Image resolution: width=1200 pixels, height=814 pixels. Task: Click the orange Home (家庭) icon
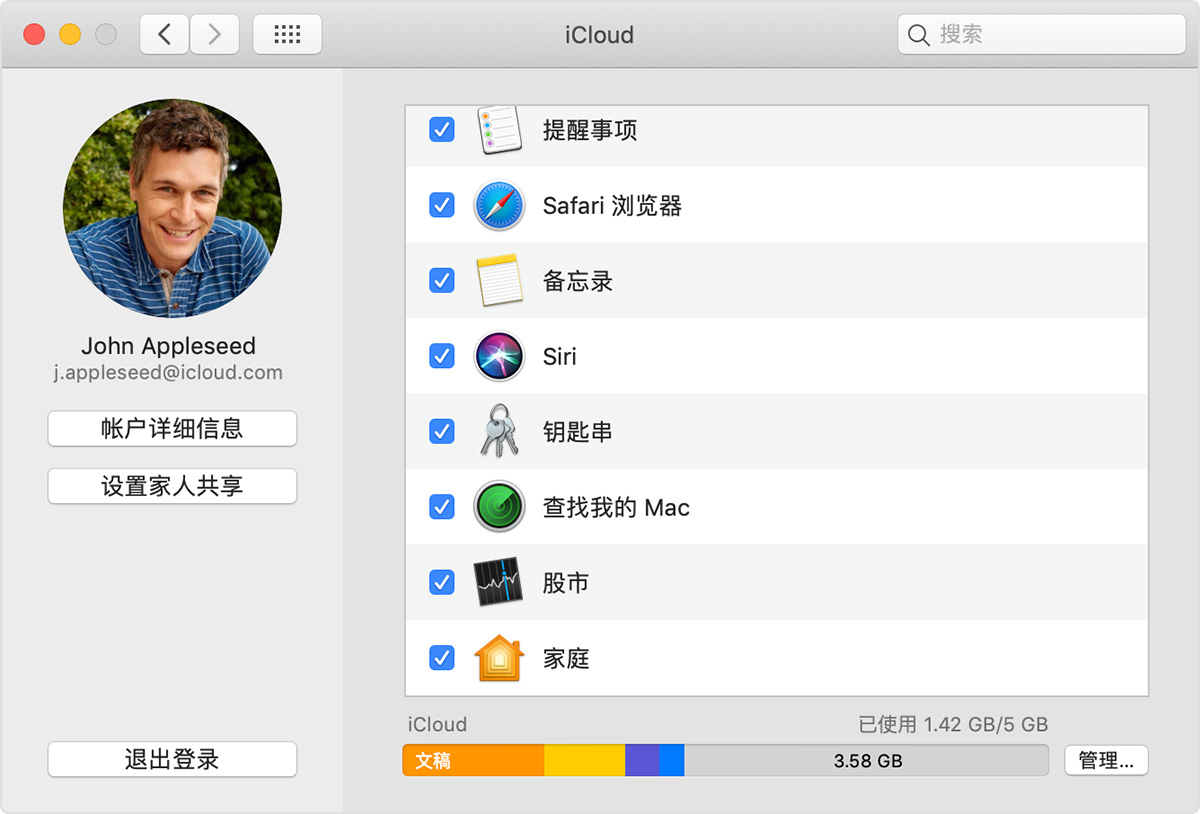click(x=499, y=658)
